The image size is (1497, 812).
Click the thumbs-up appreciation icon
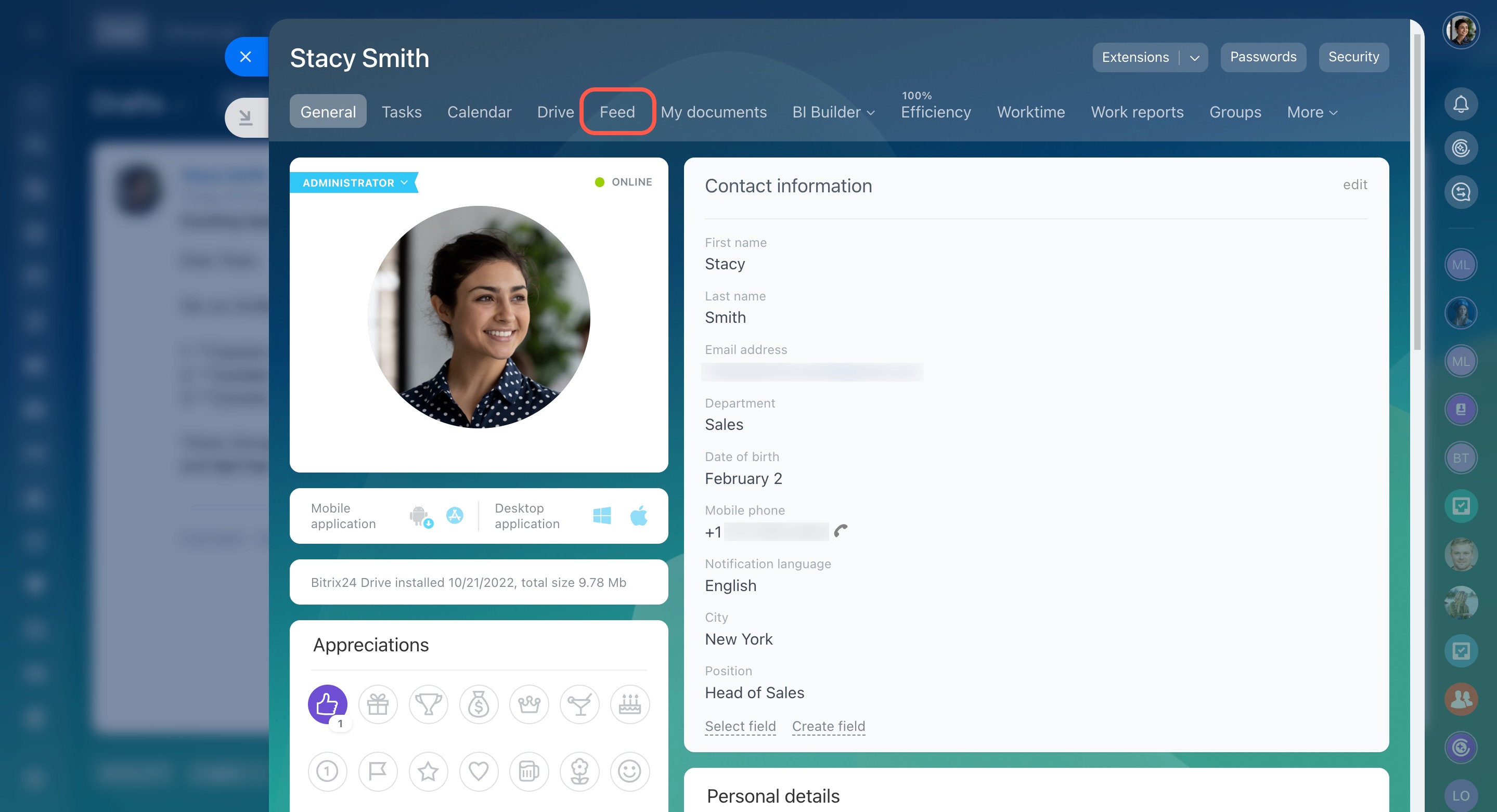click(x=327, y=704)
